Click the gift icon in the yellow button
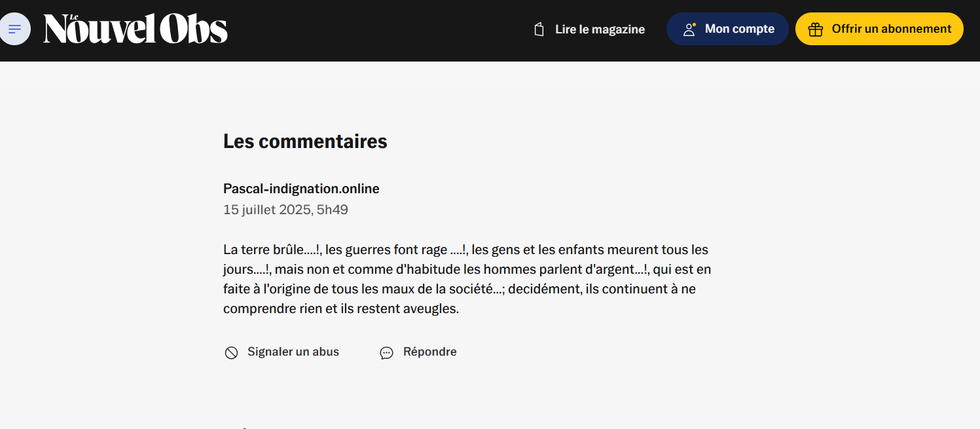 coord(815,29)
